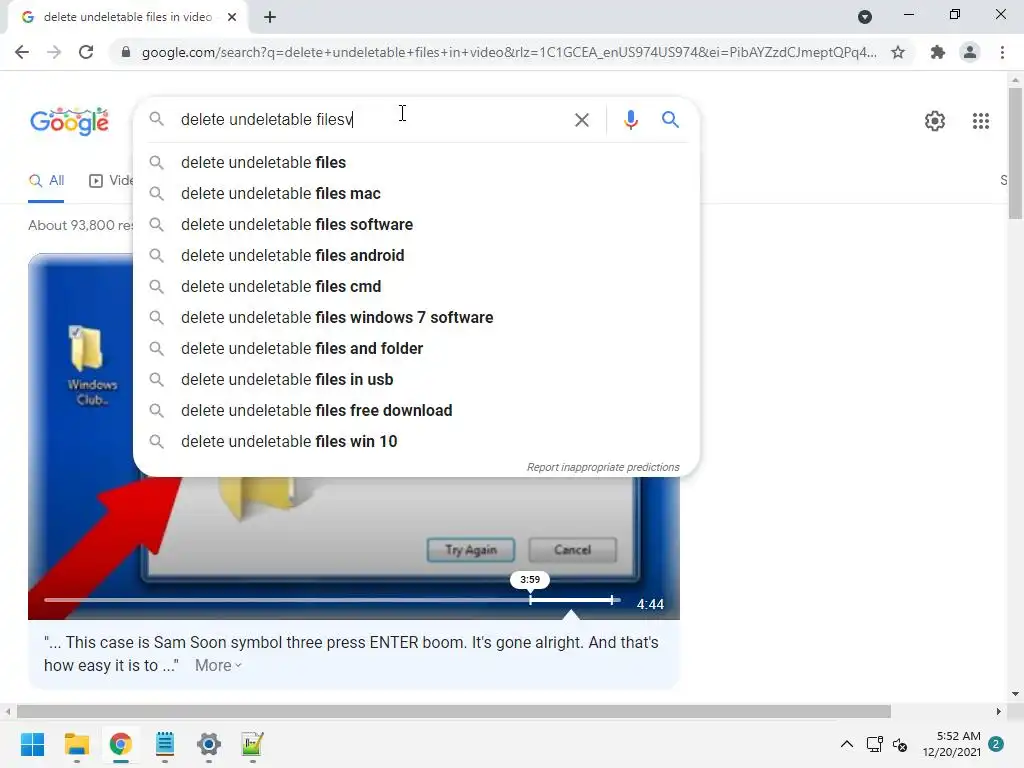Click the 'About 93,800' results count text
1024x768 pixels.
80,225
